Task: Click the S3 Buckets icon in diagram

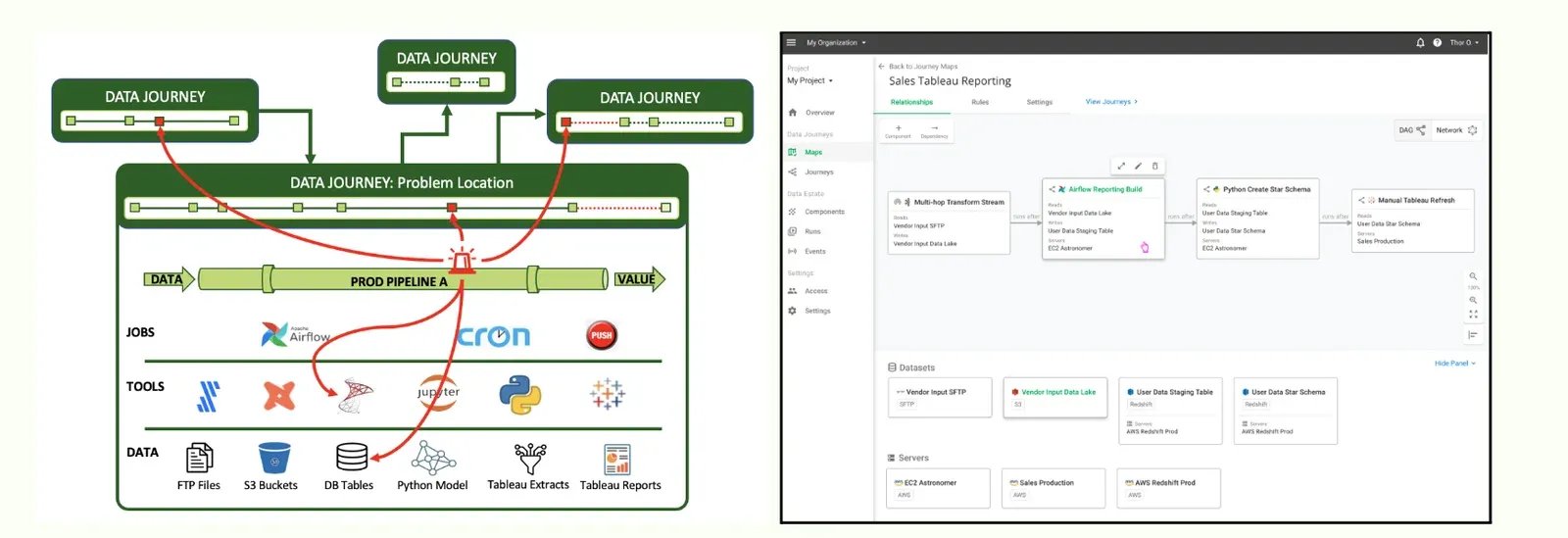Action: click(274, 458)
